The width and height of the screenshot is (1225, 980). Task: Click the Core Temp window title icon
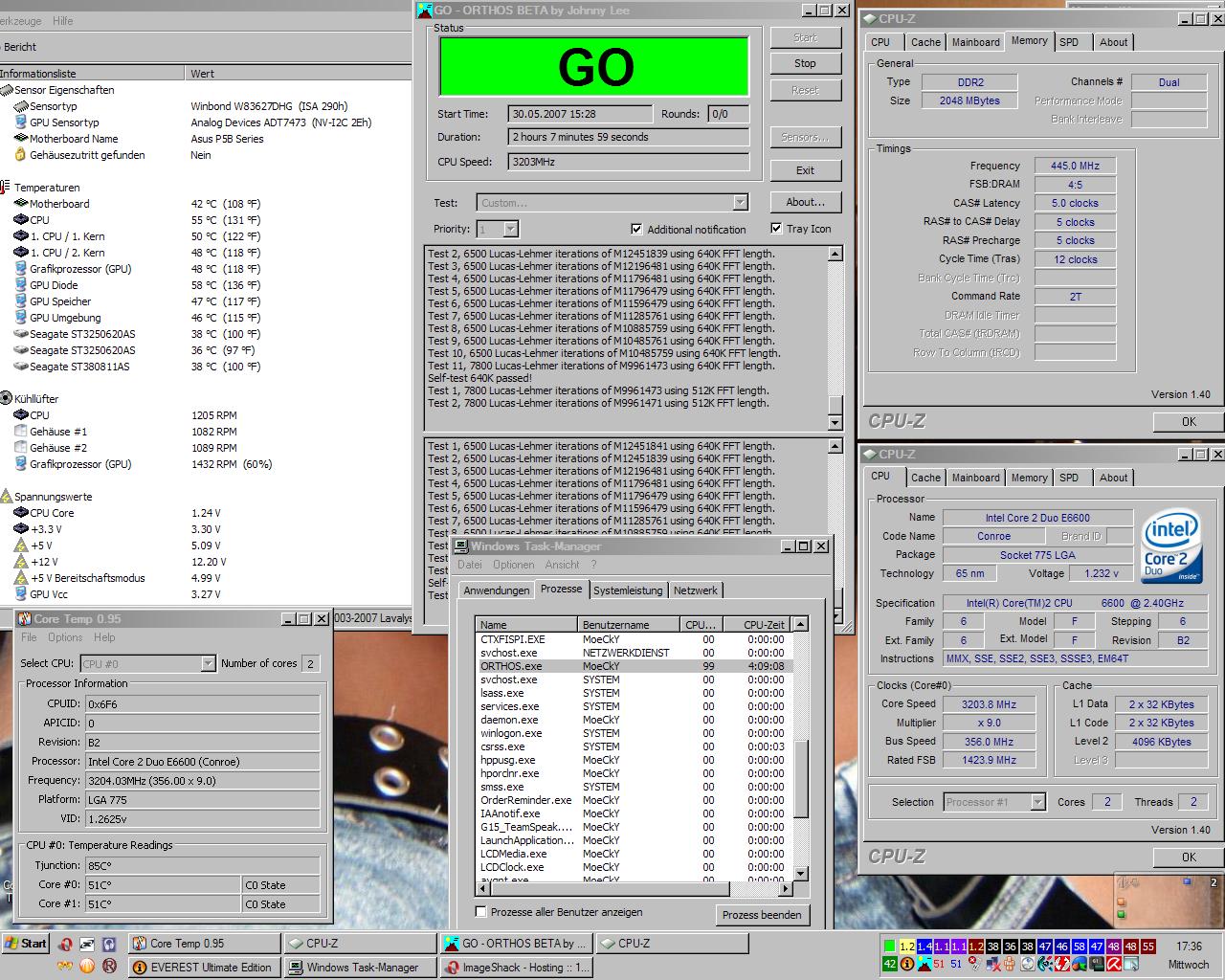pyautogui.click(x=24, y=619)
